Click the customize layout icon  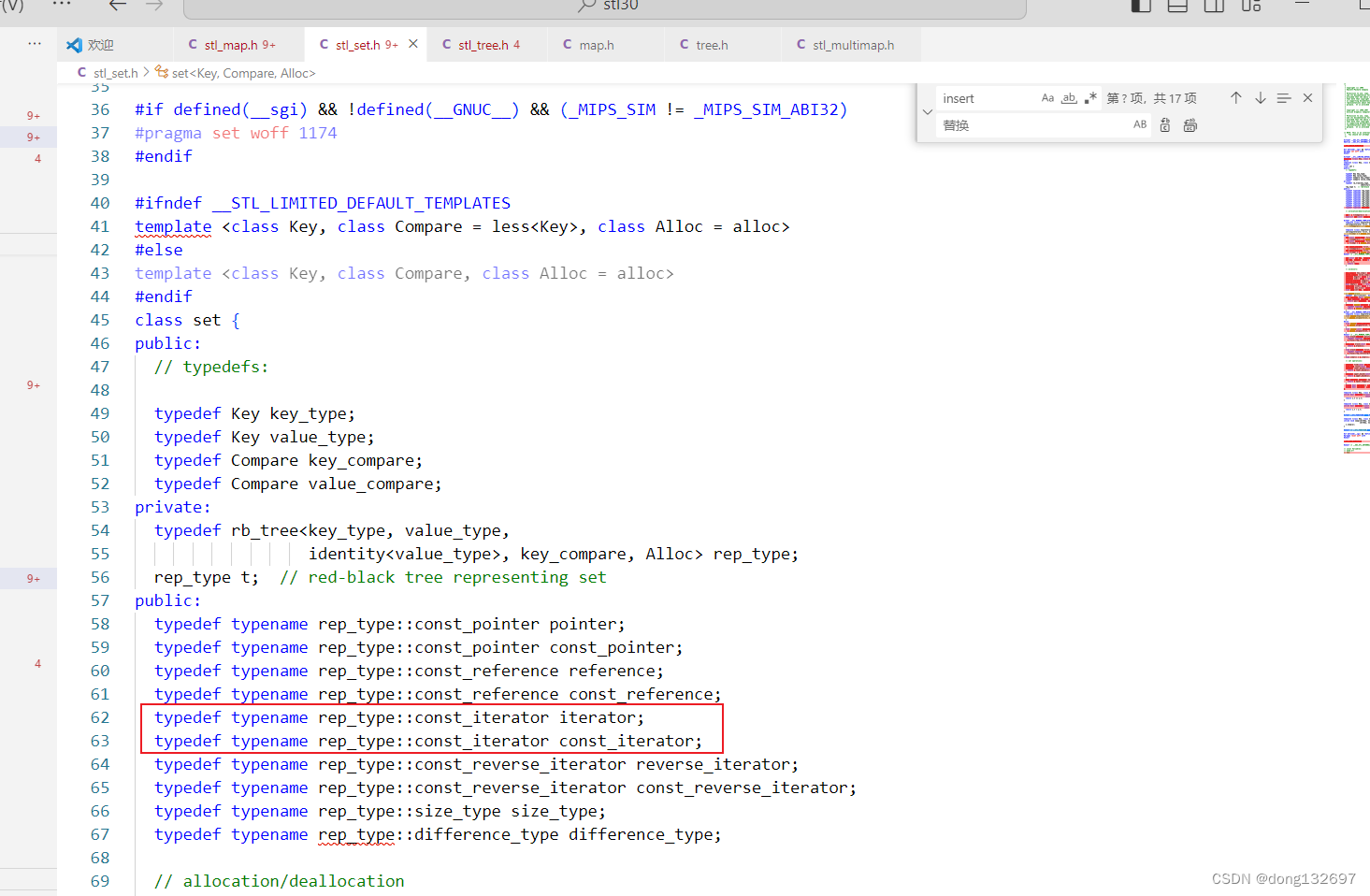point(1251,6)
